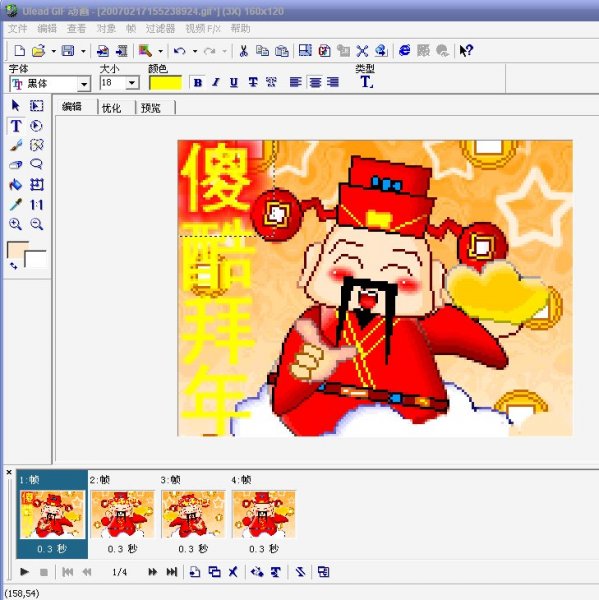Toggle italic text formatting
This screenshot has height=600, width=599.
pos(216,82)
